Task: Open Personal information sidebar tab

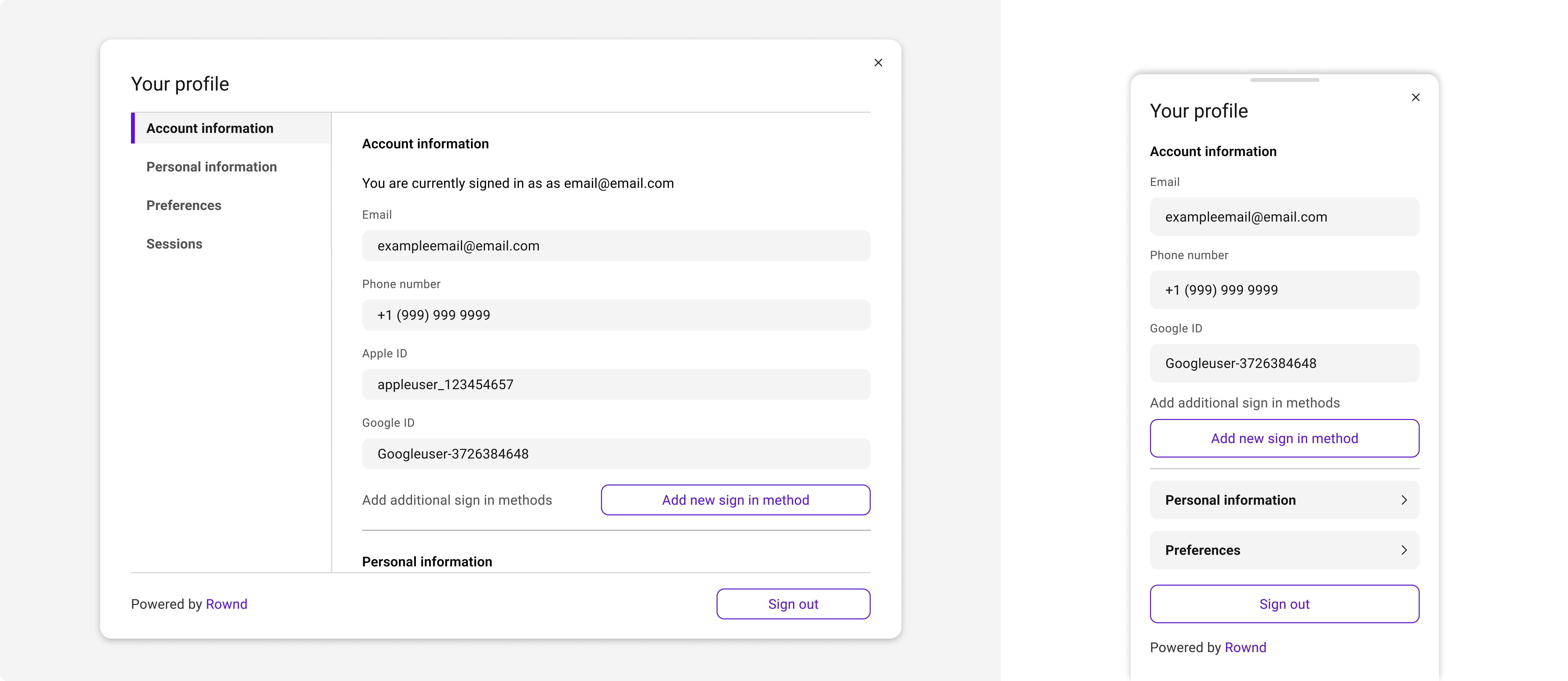Action: 211,167
